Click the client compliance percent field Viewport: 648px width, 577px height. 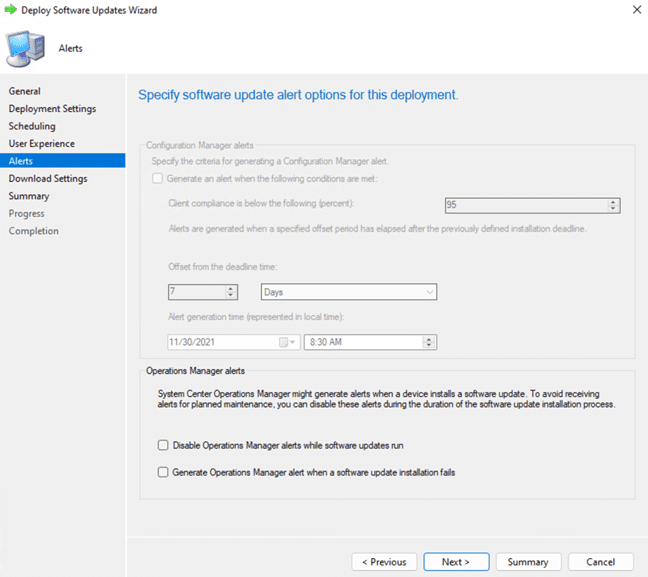point(525,206)
